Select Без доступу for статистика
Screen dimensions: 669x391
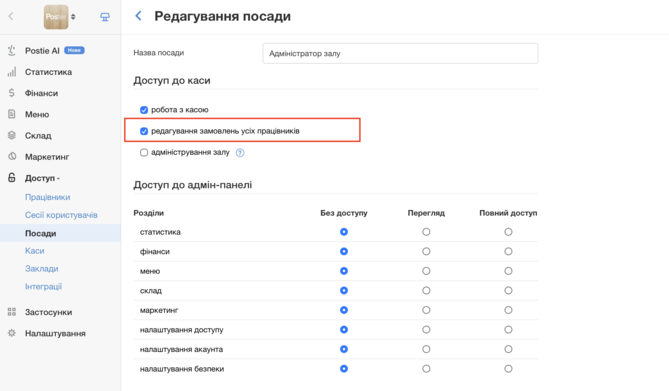point(344,232)
